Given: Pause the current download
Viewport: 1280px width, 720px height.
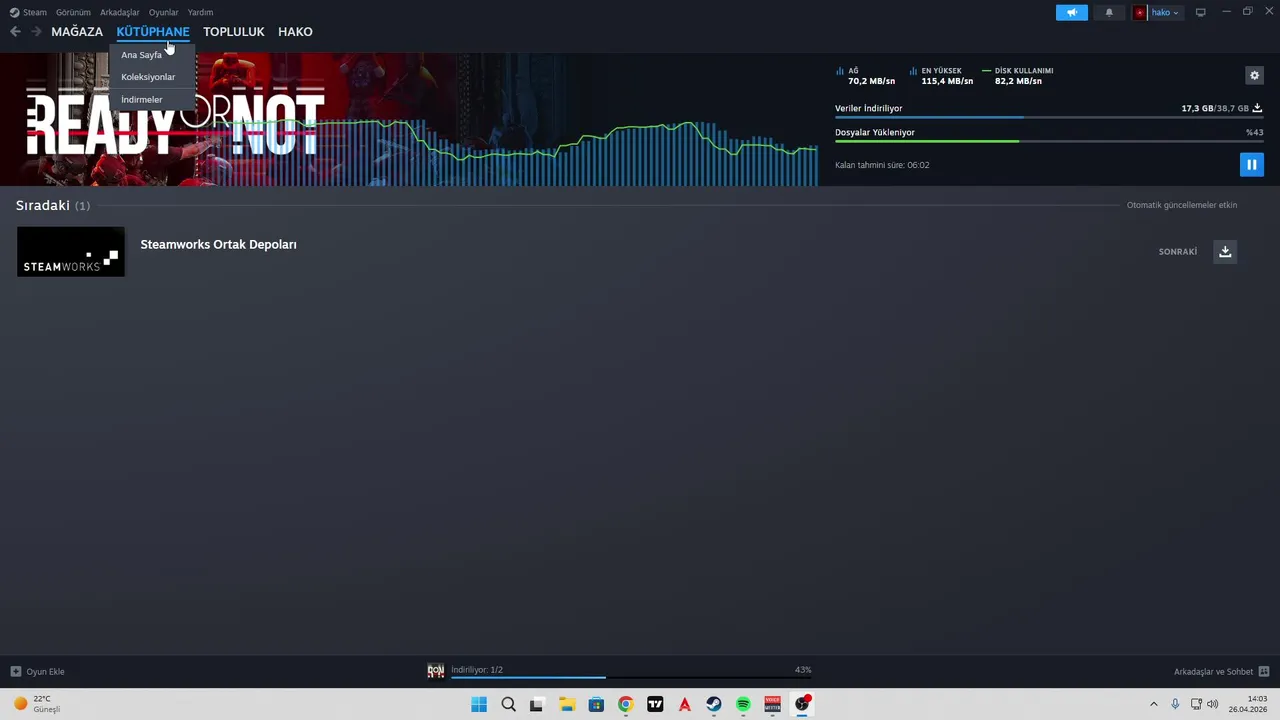Looking at the screenshot, I should (x=1251, y=164).
